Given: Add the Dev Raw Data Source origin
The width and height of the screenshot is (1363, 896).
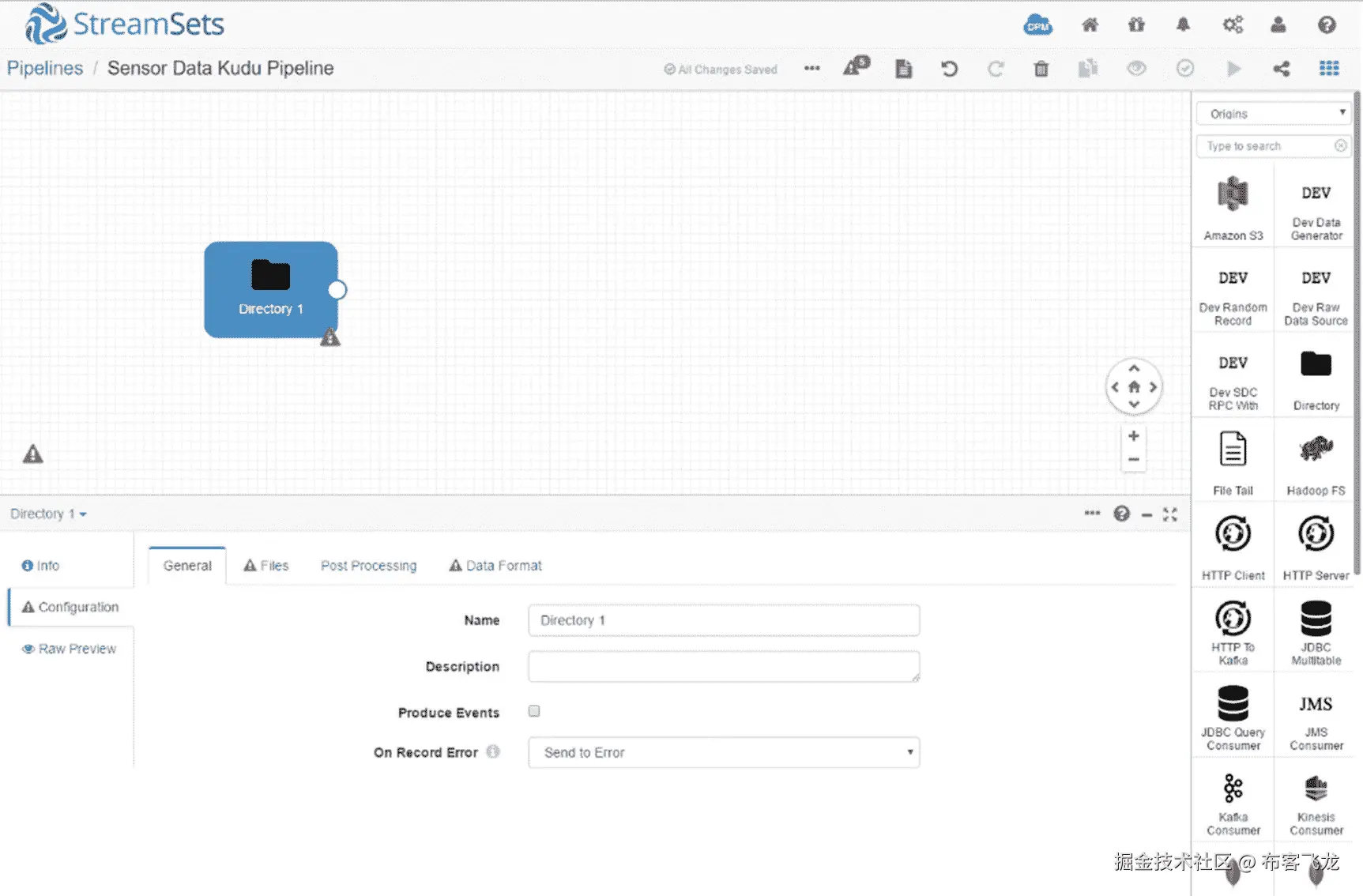Looking at the screenshot, I should click(1316, 294).
